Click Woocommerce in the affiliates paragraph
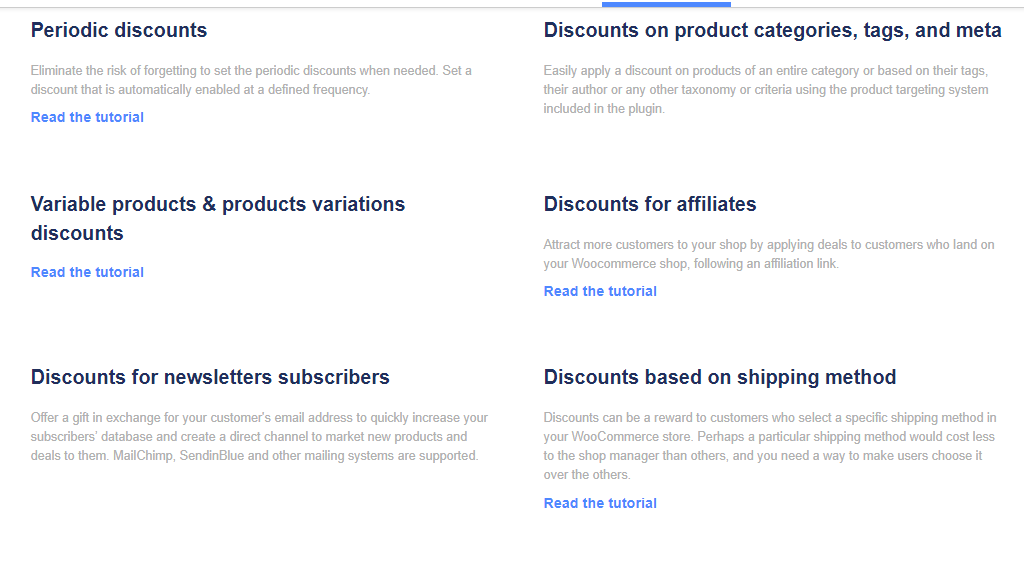 point(614,264)
